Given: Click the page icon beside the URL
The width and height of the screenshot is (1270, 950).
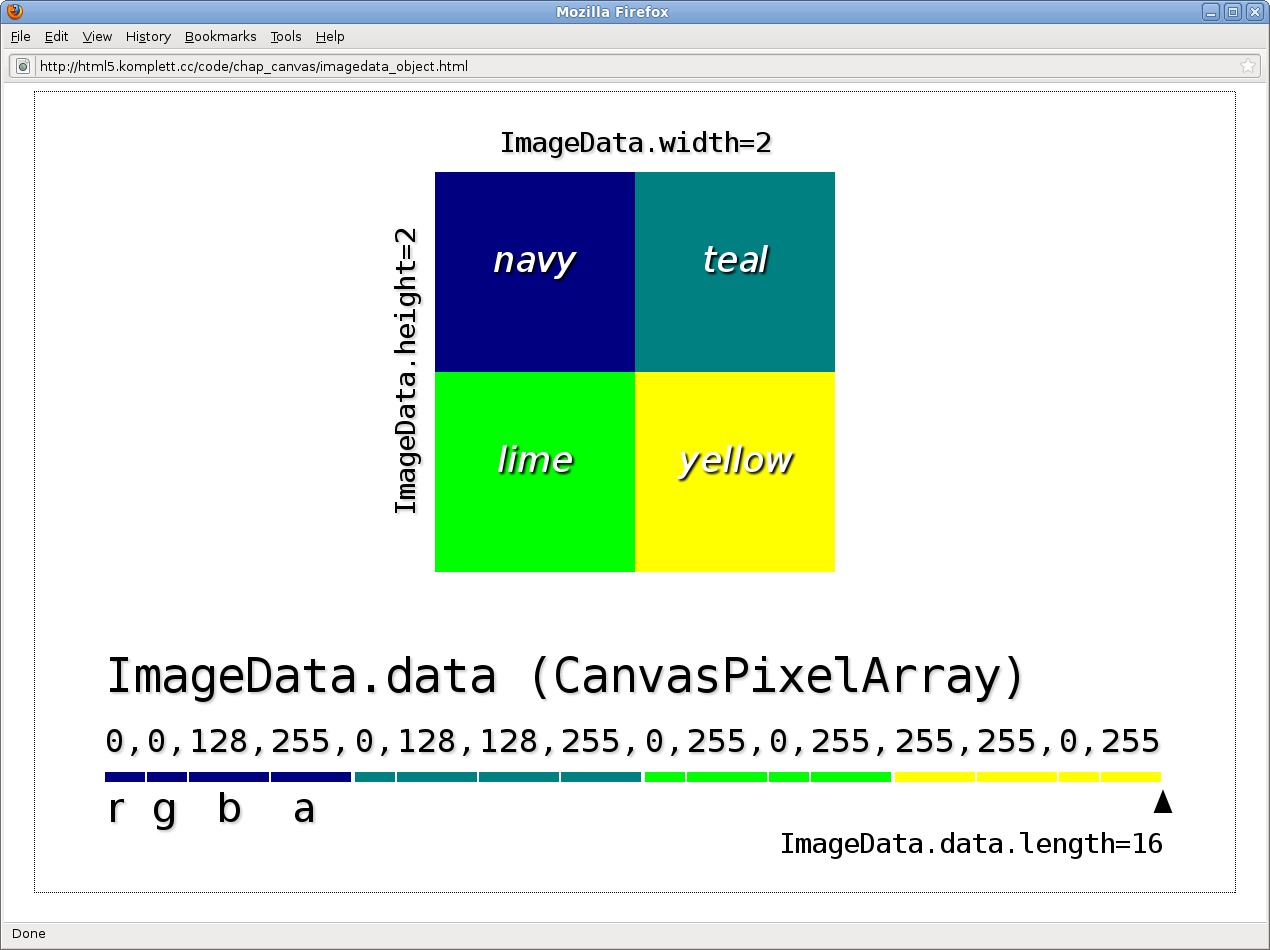Looking at the screenshot, I should [23, 66].
